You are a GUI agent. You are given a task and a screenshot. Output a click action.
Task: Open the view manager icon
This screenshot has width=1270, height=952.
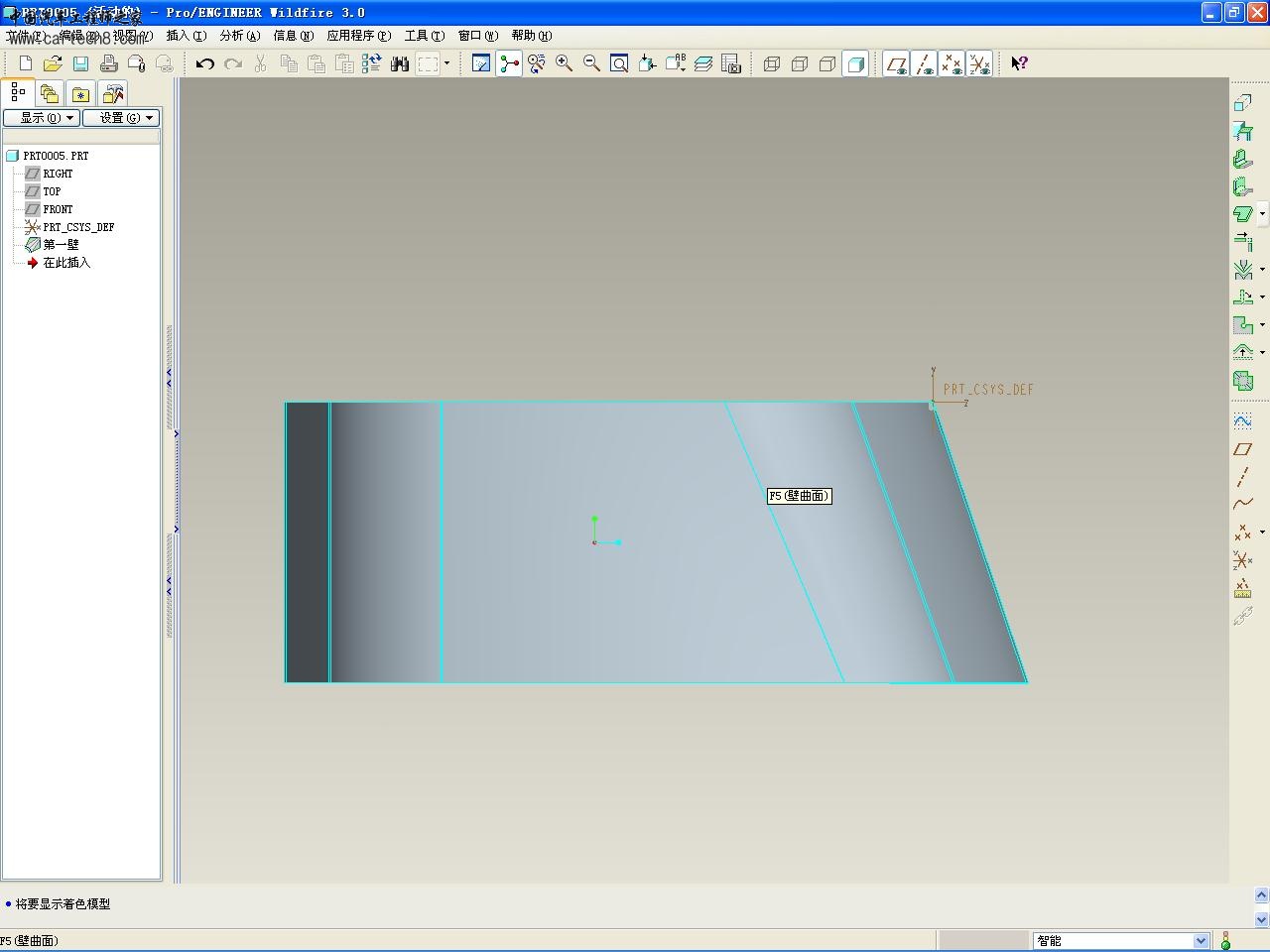[x=731, y=63]
